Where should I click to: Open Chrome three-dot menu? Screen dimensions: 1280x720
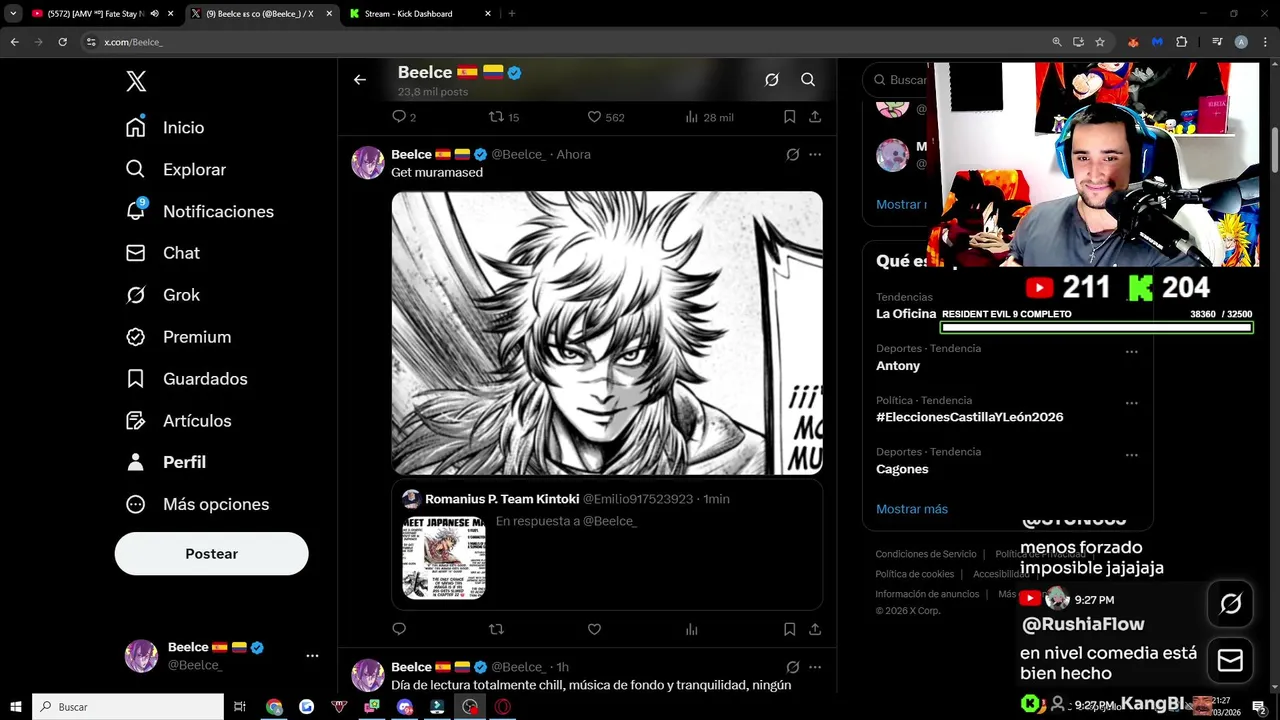click(x=1264, y=42)
